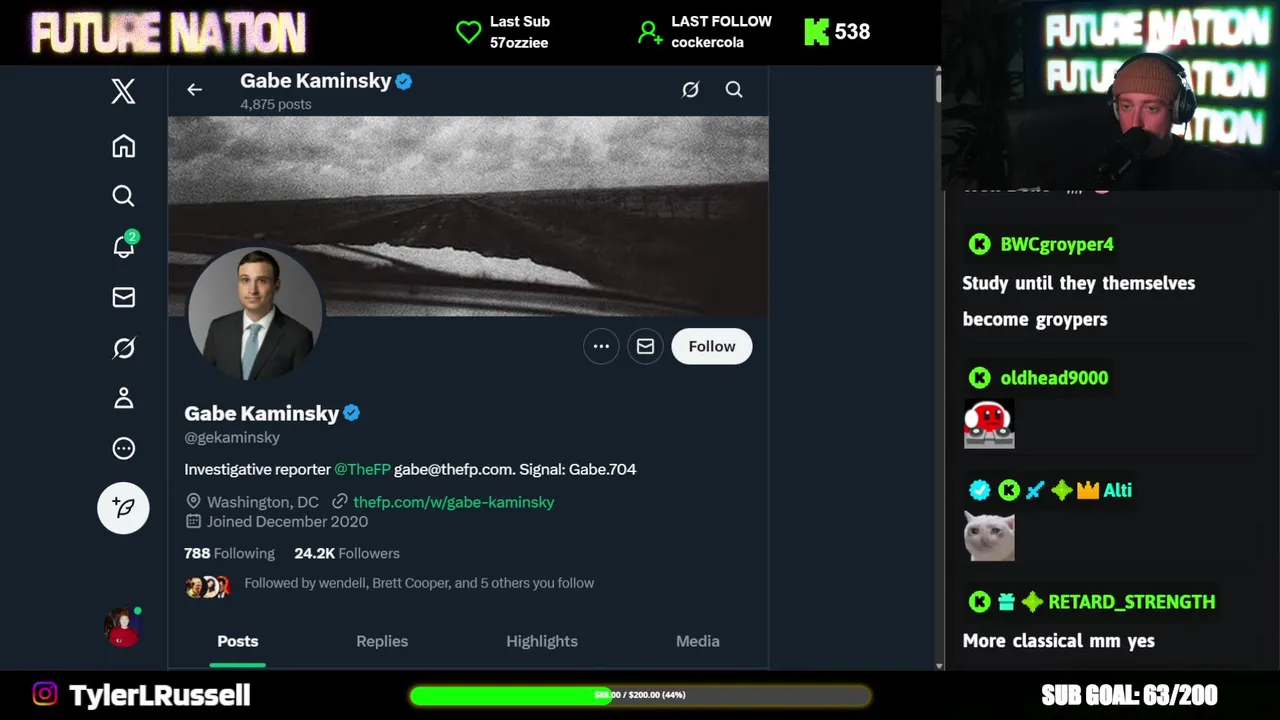Switch to the Highlights tab

(542, 641)
